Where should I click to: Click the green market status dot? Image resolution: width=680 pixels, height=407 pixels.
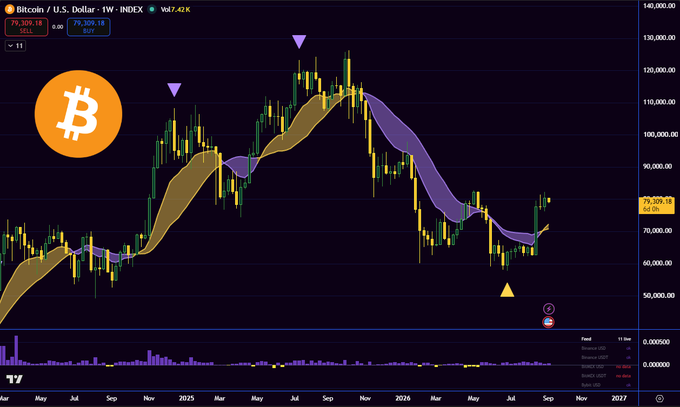tap(152, 9)
